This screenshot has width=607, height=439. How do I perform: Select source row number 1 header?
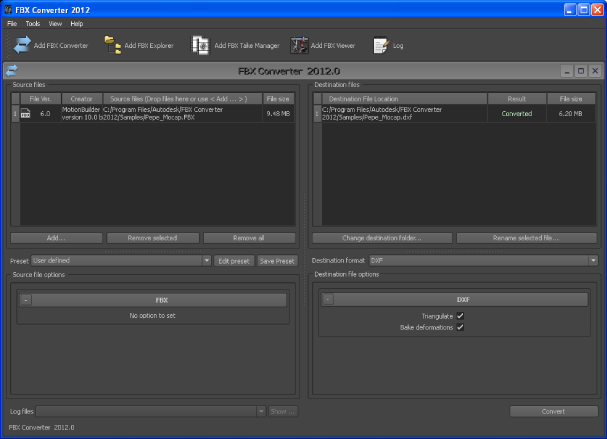click(15, 113)
